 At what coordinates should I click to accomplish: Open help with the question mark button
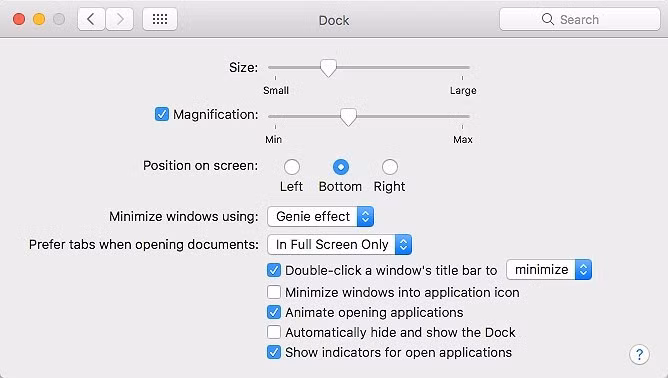(x=639, y=354)
